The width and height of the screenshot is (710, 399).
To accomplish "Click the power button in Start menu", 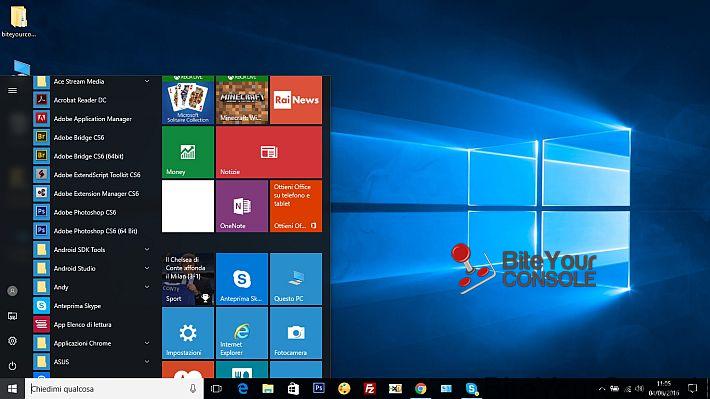I will point(12,365).
